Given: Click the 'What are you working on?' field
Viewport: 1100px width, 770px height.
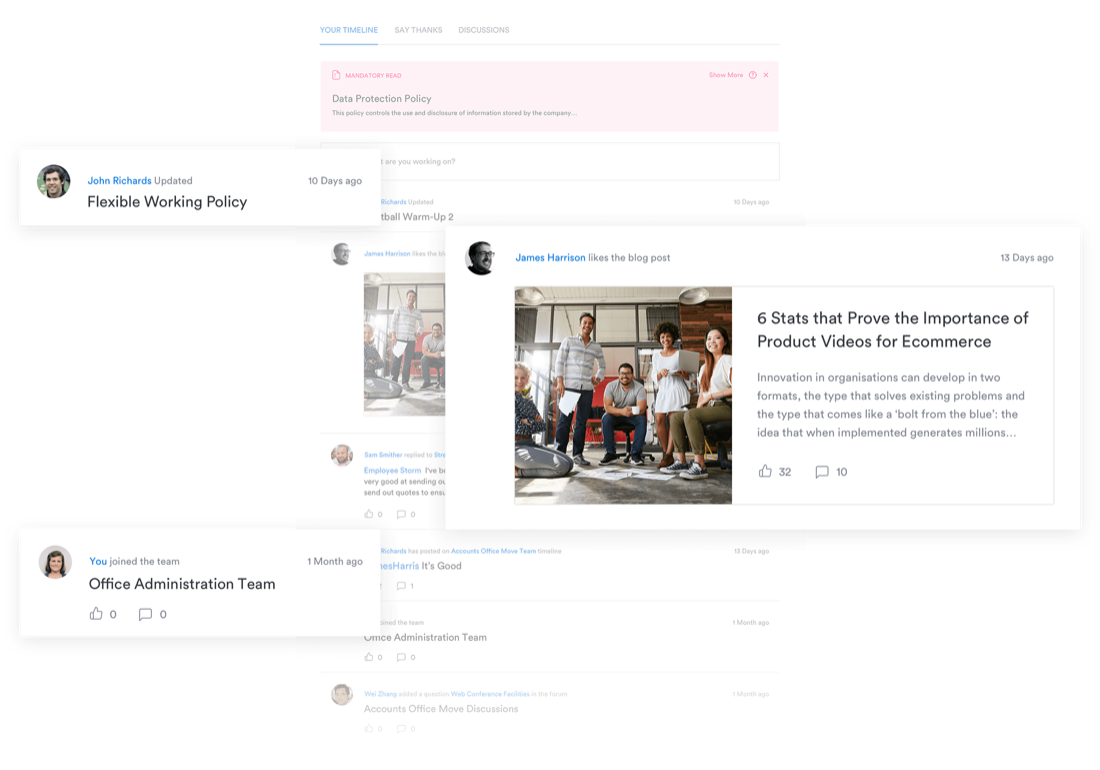Looking at the screenshot, I should [x=570, y=161].
